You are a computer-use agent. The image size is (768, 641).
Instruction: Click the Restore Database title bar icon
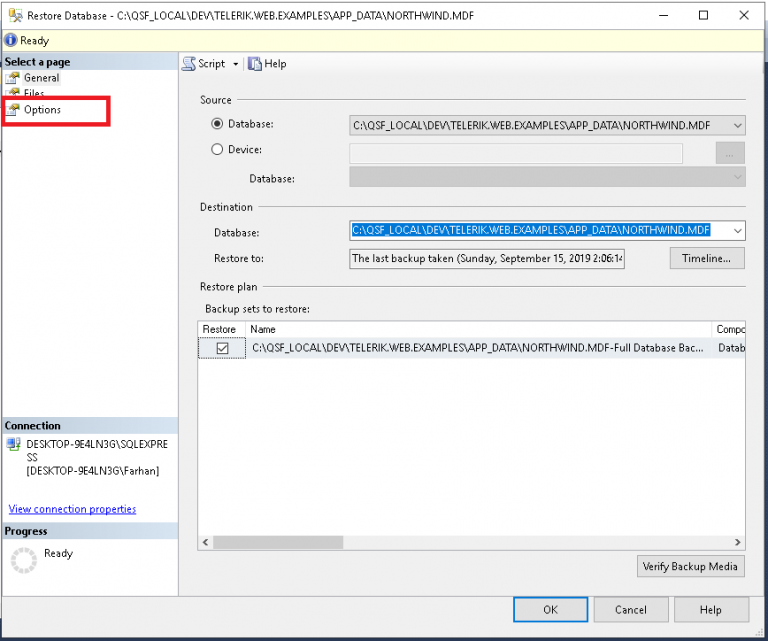(x=16, y=16)
